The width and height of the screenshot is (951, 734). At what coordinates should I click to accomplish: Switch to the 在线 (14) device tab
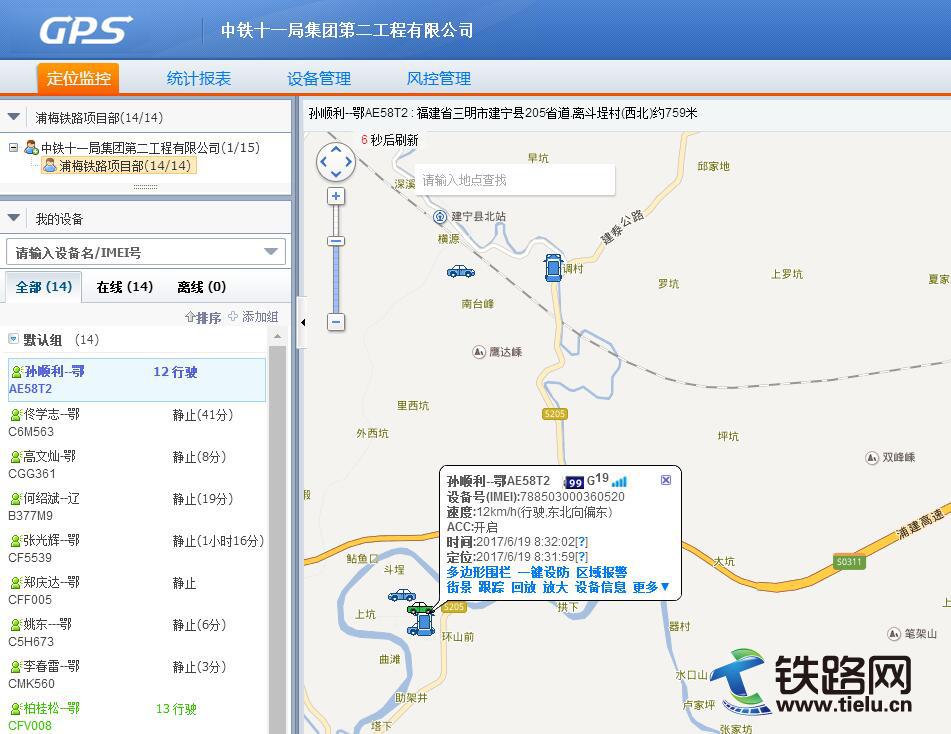124,287
